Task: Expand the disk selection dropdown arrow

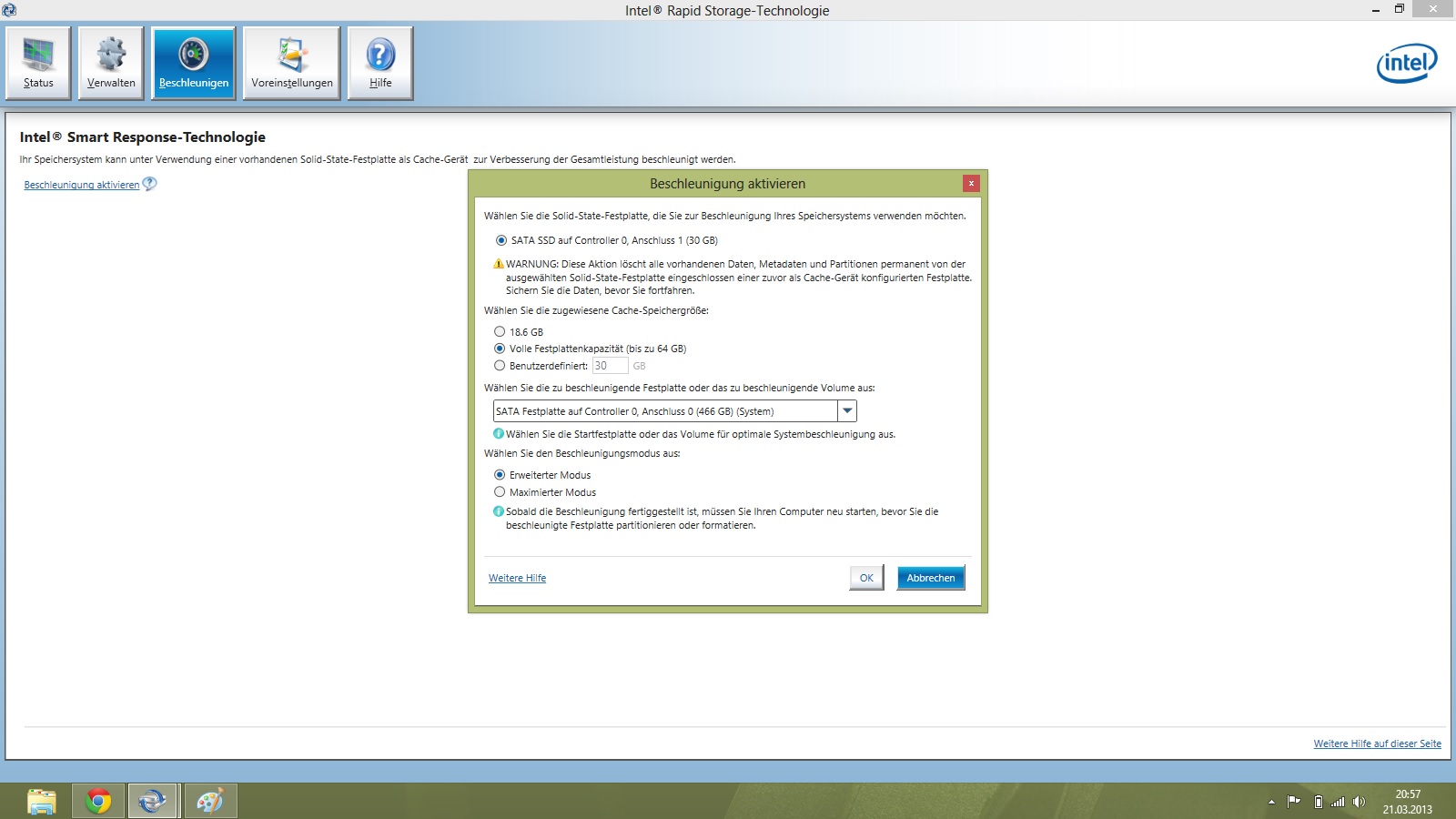Action: (x=847, y=411)
